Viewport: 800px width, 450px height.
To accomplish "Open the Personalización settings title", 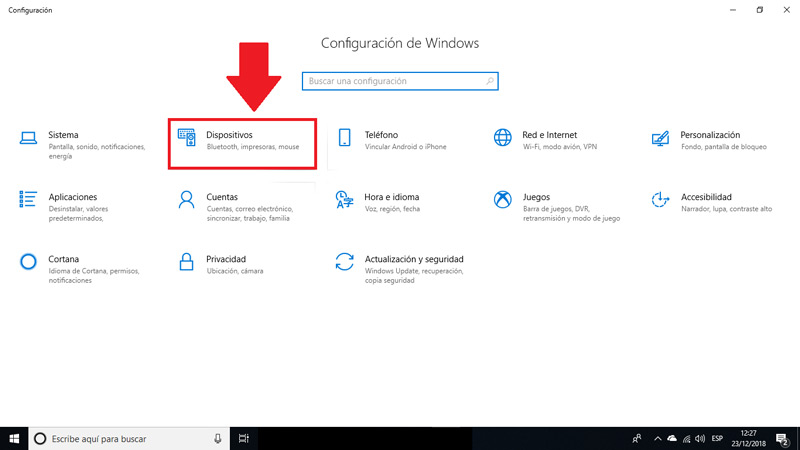I will [x=710, y=135].
